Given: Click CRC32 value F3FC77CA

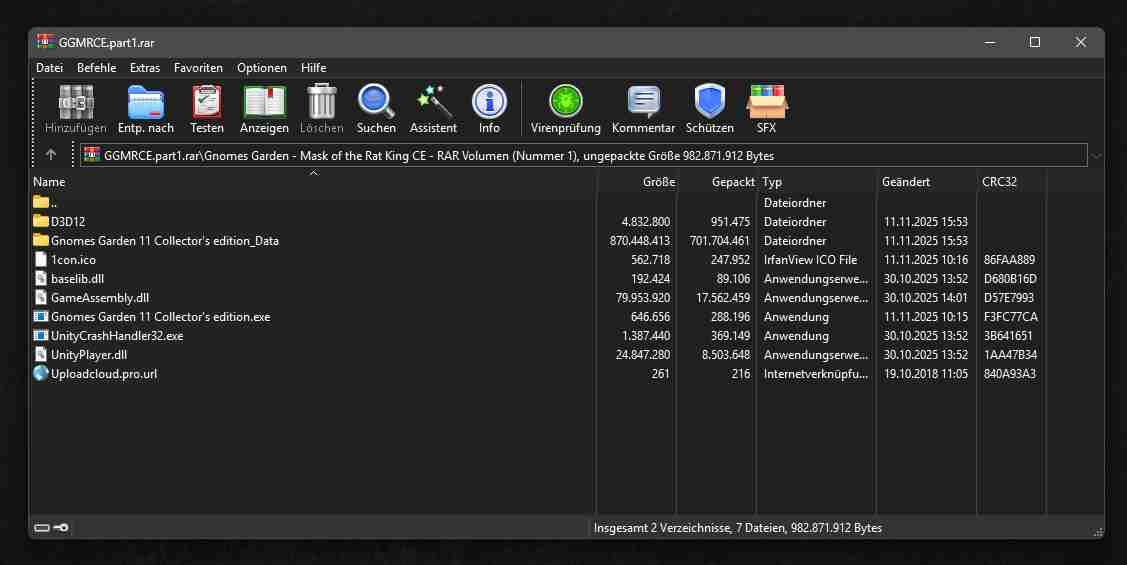Looking at the screenshot, I should click(1010, 316).
